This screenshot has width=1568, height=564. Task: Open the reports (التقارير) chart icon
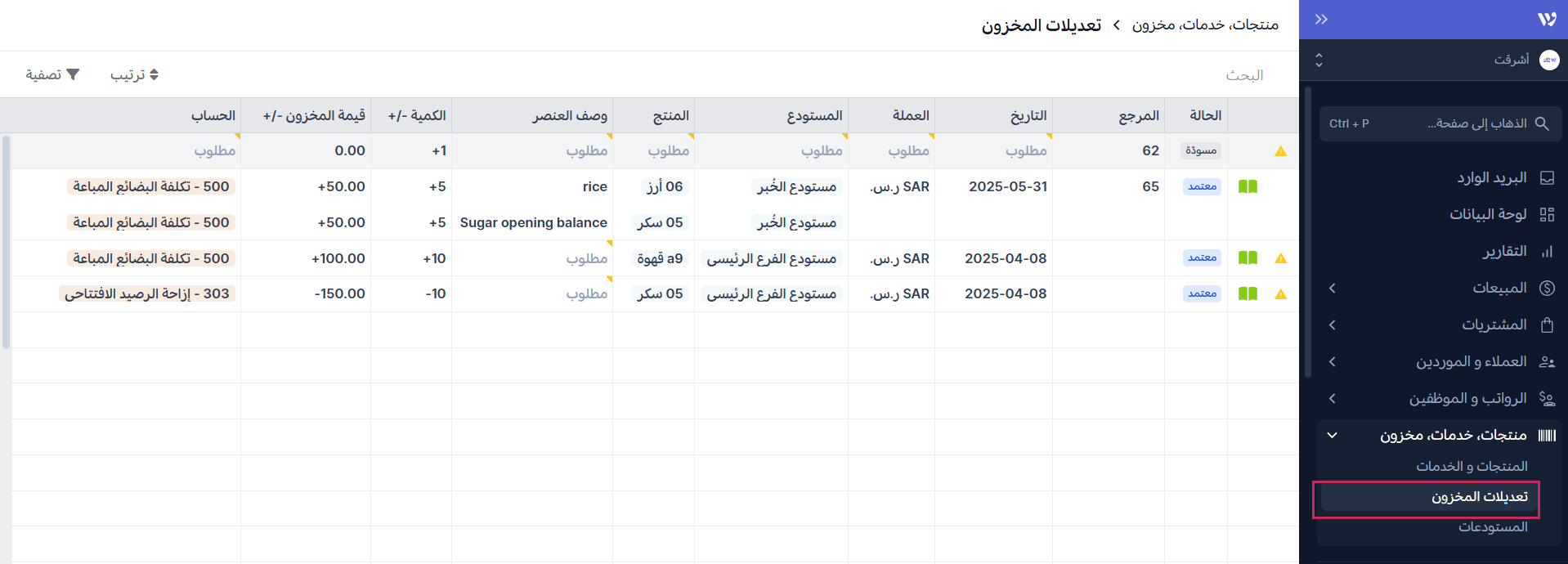[1546, 252]
